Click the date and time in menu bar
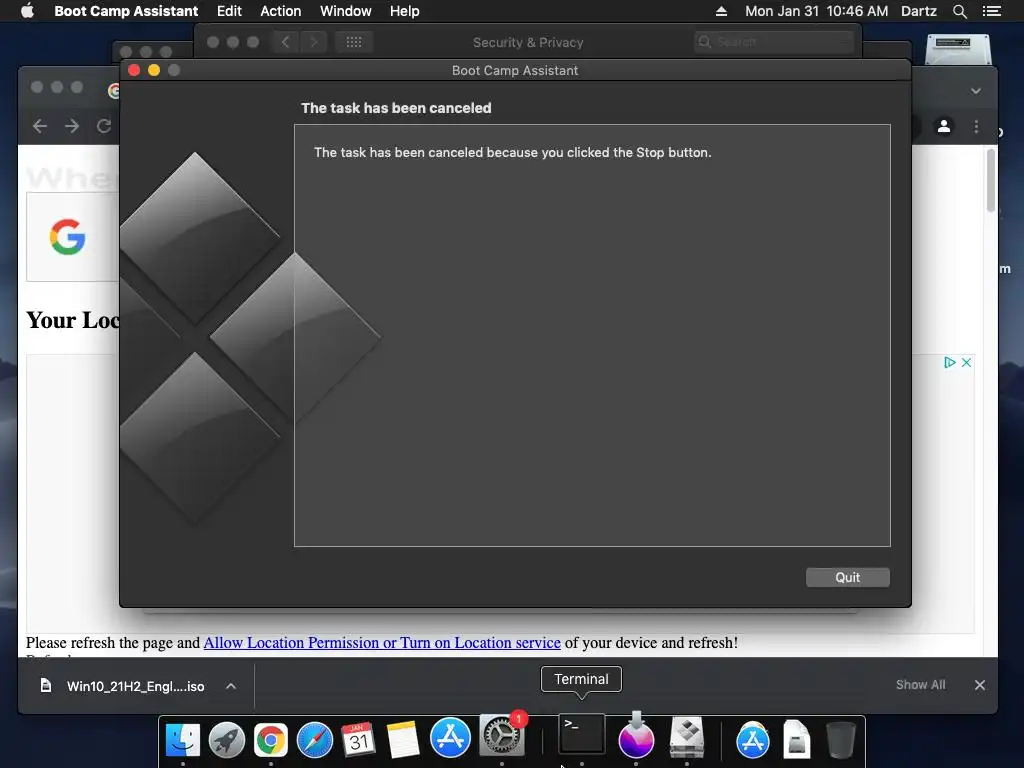The width and height of the screenshot is (1024, 768). coord(816,11)
